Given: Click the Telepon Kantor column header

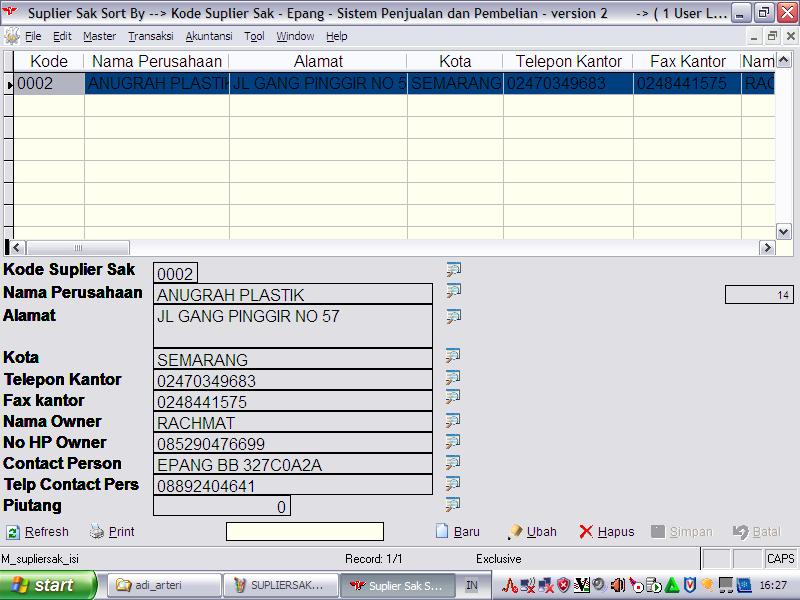Looking at the screenshot, I should (x=568, y=62).
